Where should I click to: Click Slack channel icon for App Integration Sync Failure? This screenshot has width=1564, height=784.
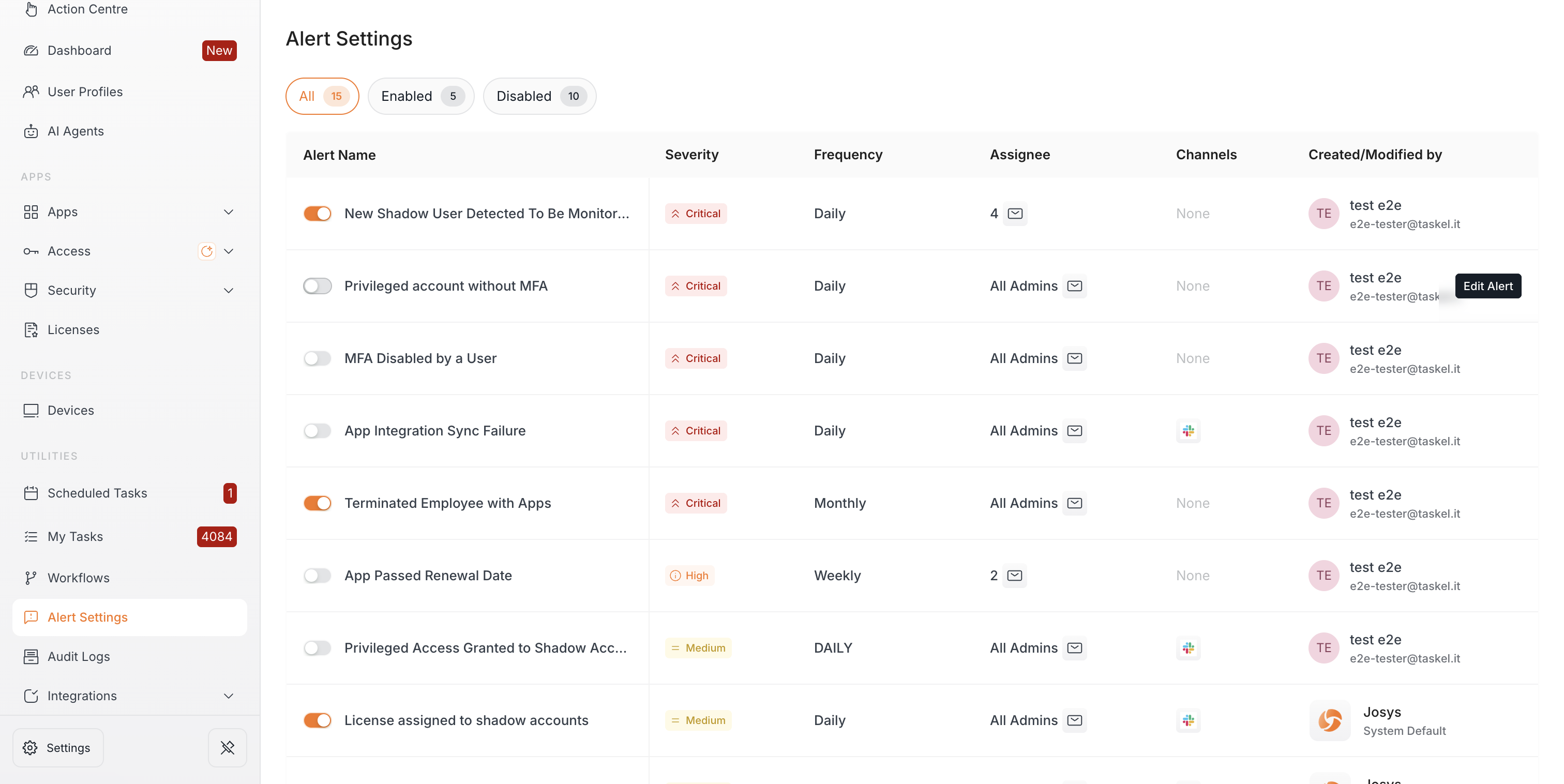[x=1188, y=431]
